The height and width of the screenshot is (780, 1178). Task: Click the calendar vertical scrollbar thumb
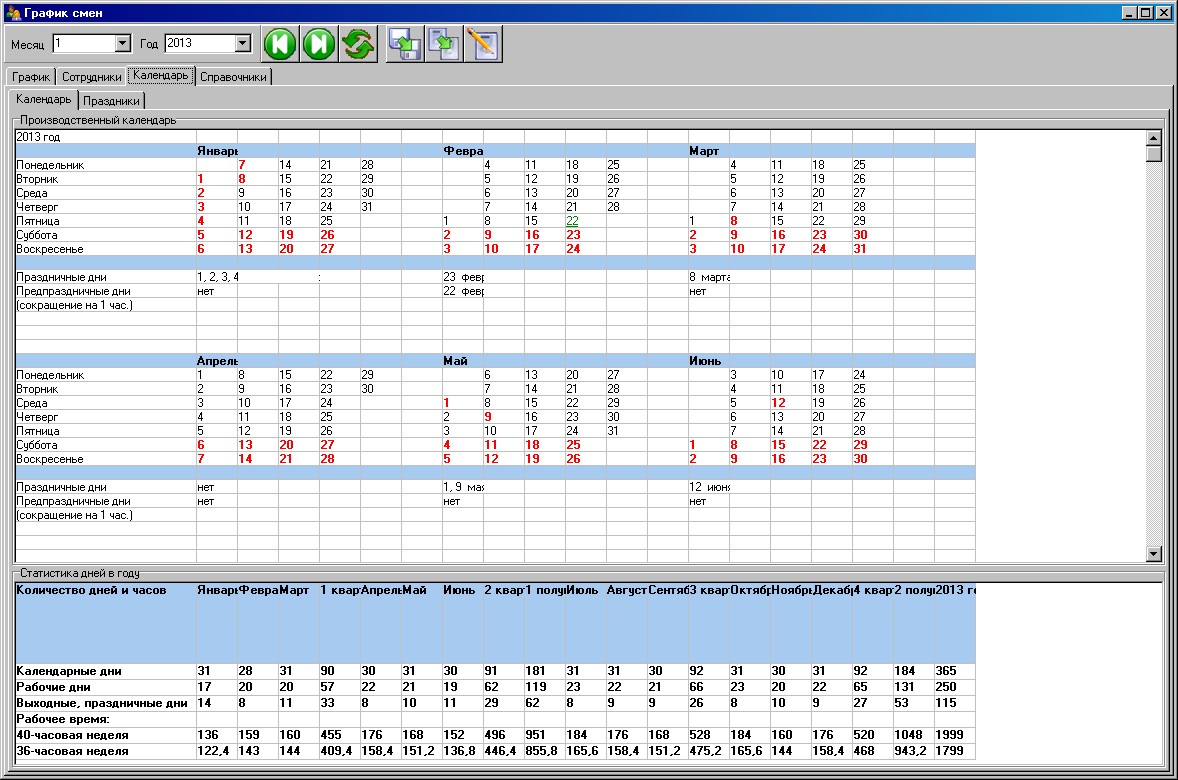1154,154
